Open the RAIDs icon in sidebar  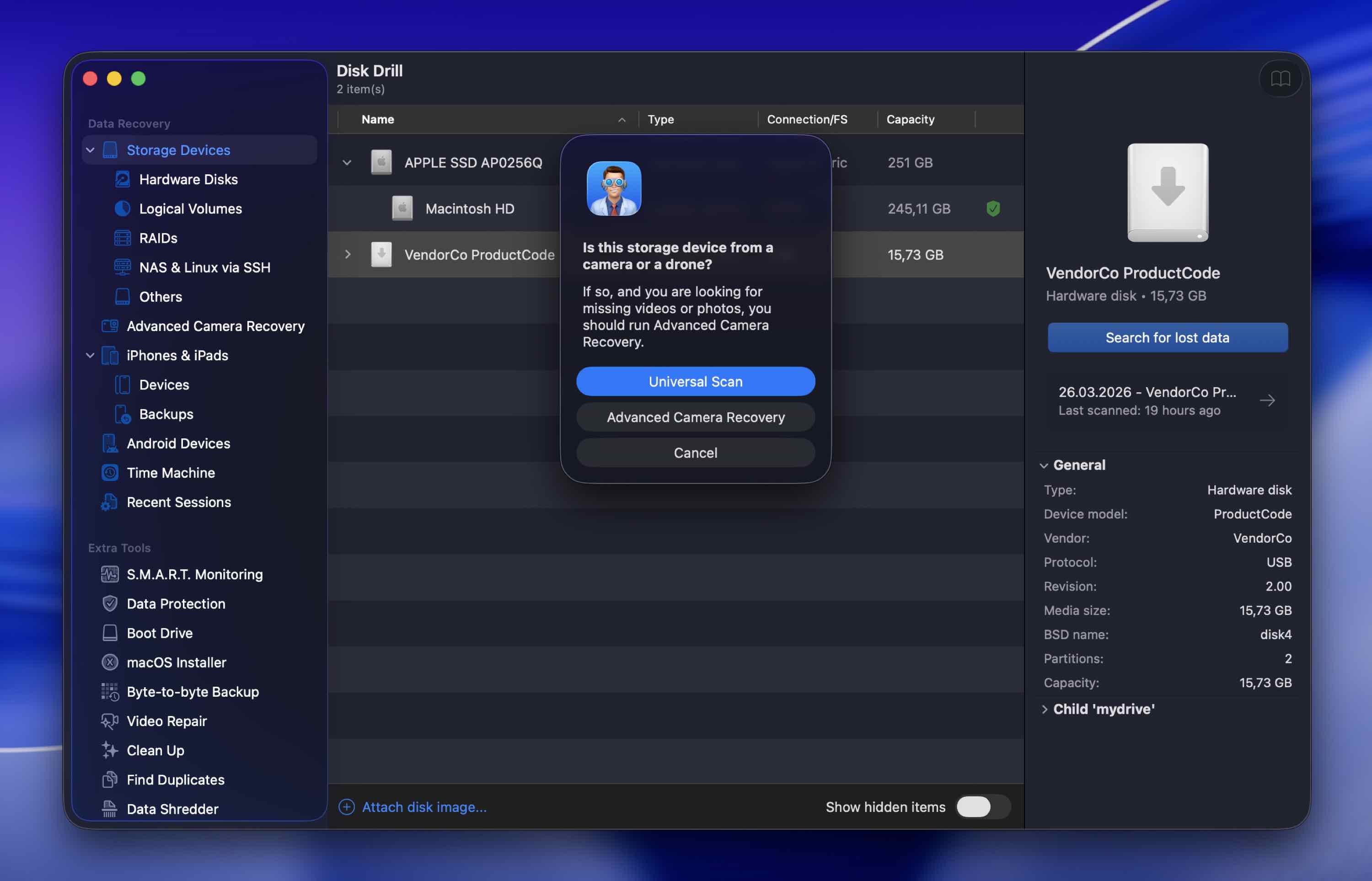pos(123,238)
